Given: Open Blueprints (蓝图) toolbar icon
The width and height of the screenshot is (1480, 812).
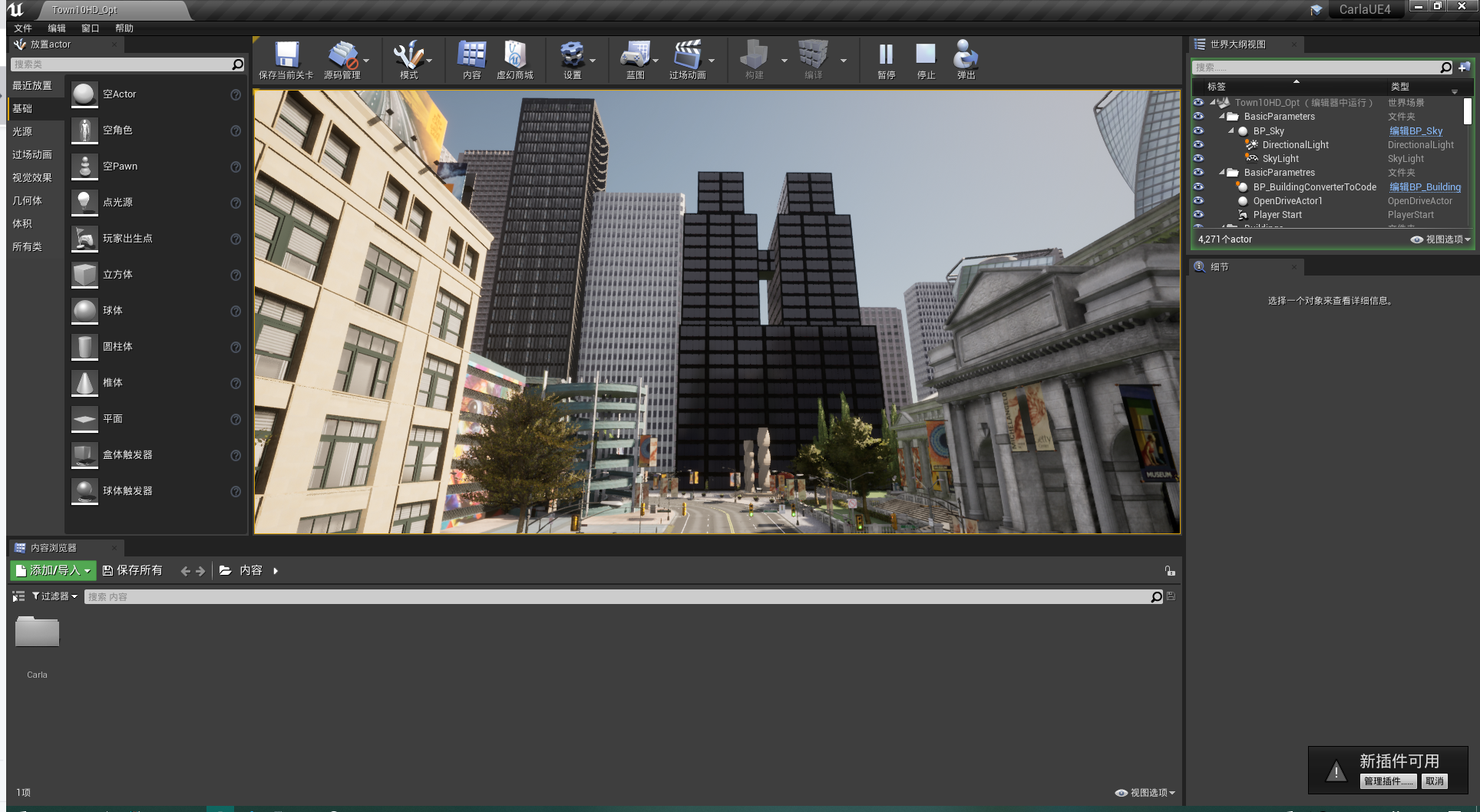Looking at the screenshot, I should 636,60.
